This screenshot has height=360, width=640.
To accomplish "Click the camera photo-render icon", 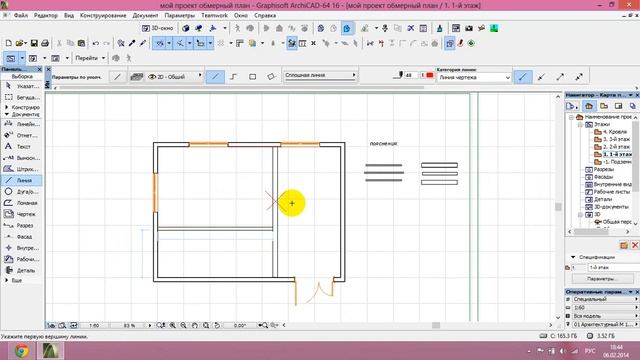I will 469,28.
